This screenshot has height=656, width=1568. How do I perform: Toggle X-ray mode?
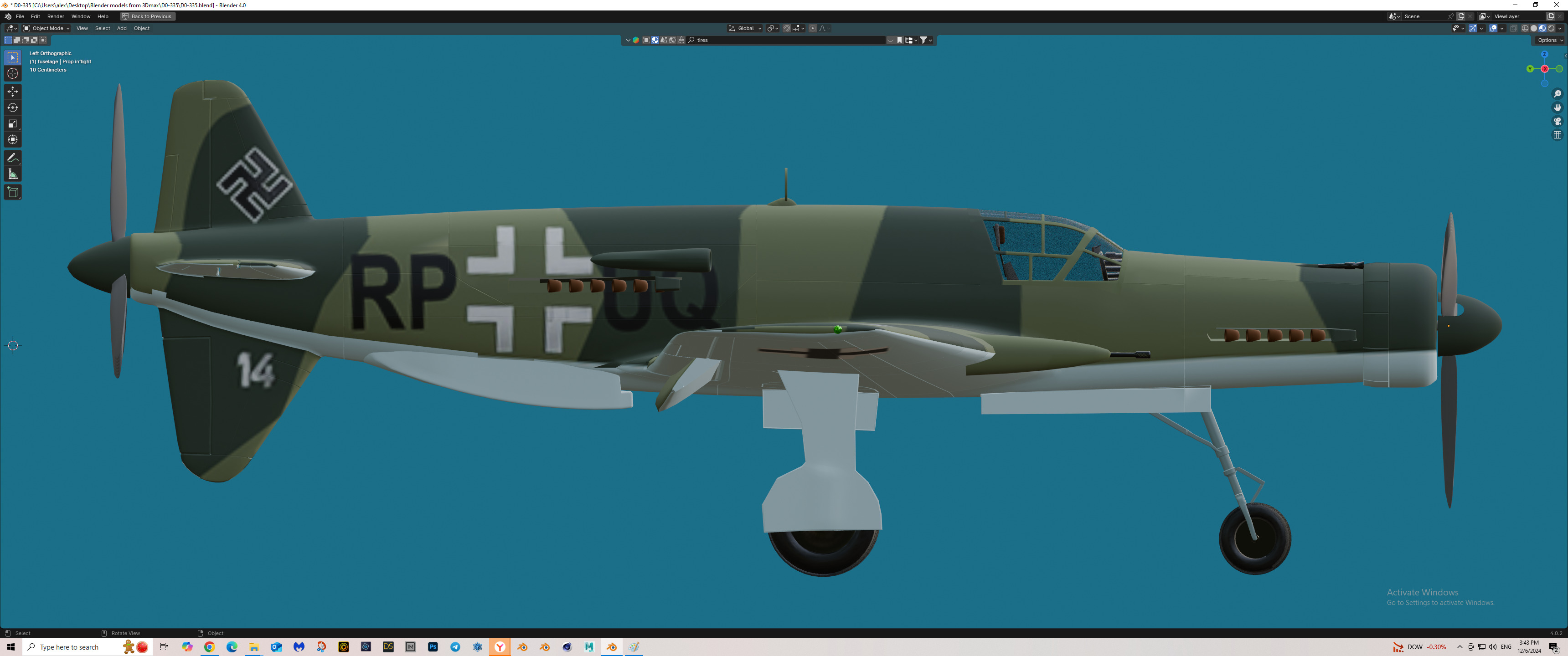[x=1514, y=29]
